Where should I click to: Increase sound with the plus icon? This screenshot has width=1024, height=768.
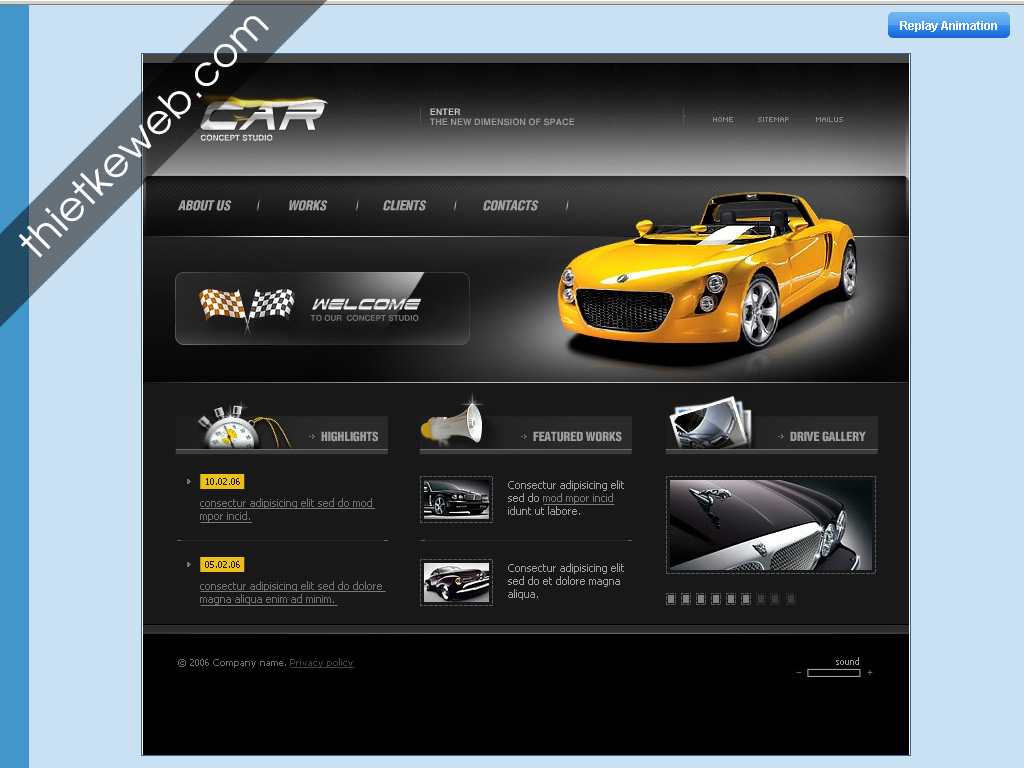[870, 673]
